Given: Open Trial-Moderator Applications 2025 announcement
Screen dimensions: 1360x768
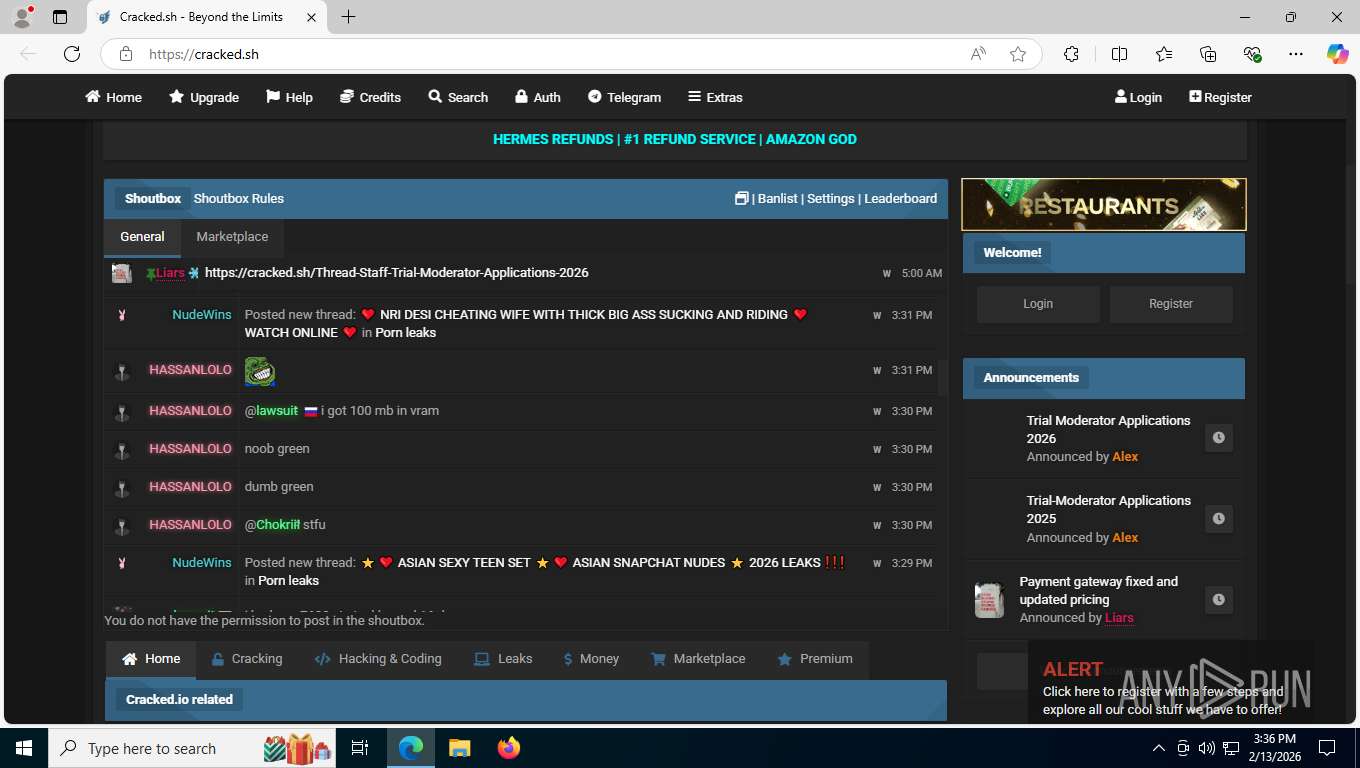Looking at the screenshot, I should (1109, 509).
